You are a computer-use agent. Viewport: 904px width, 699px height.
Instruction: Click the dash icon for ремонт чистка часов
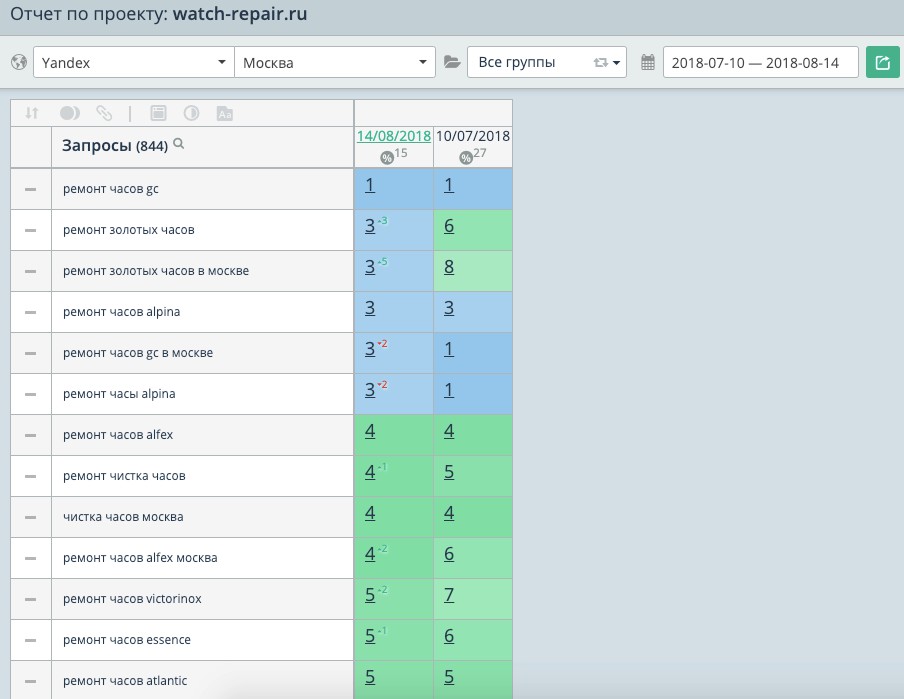point(31,476)
